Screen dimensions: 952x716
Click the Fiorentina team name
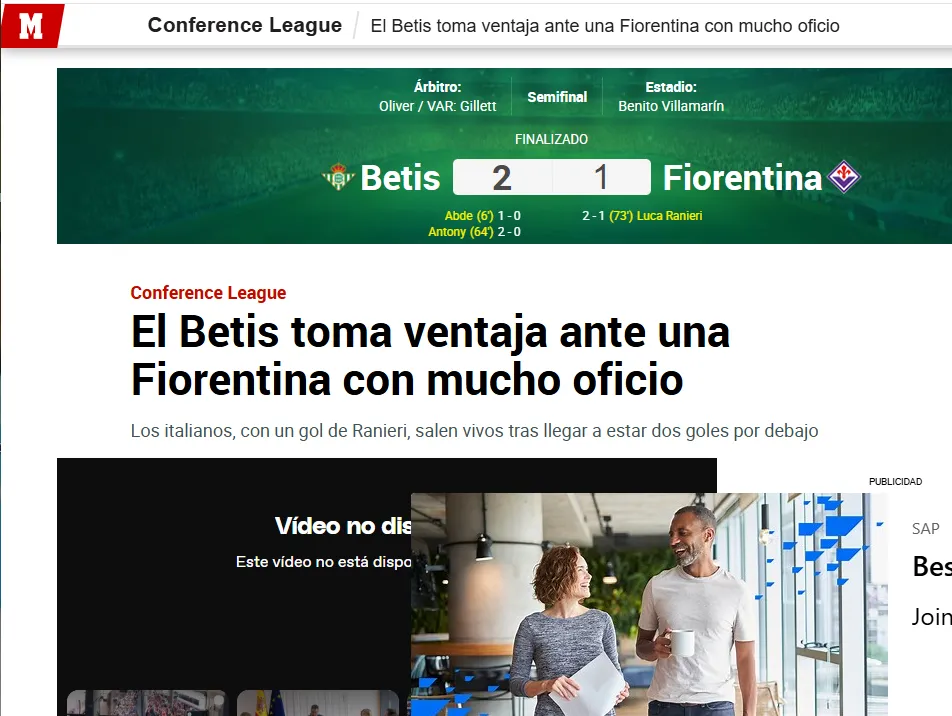[x=742, y=178]
